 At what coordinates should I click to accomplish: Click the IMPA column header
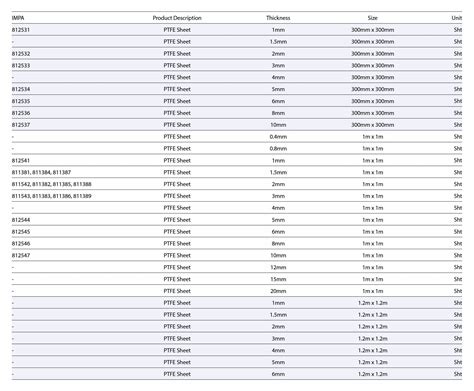tap(18, 18)
